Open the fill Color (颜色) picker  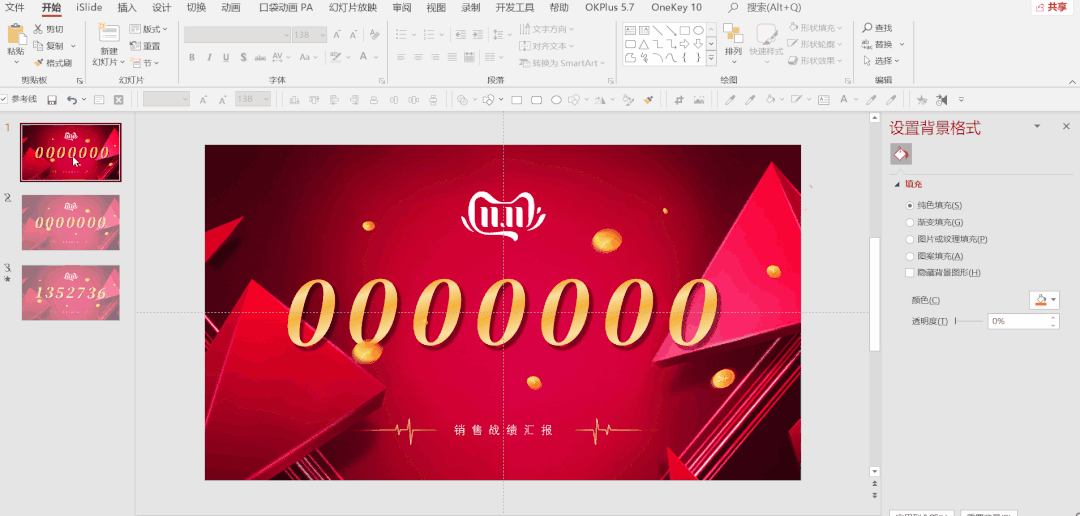point(1043,300)
